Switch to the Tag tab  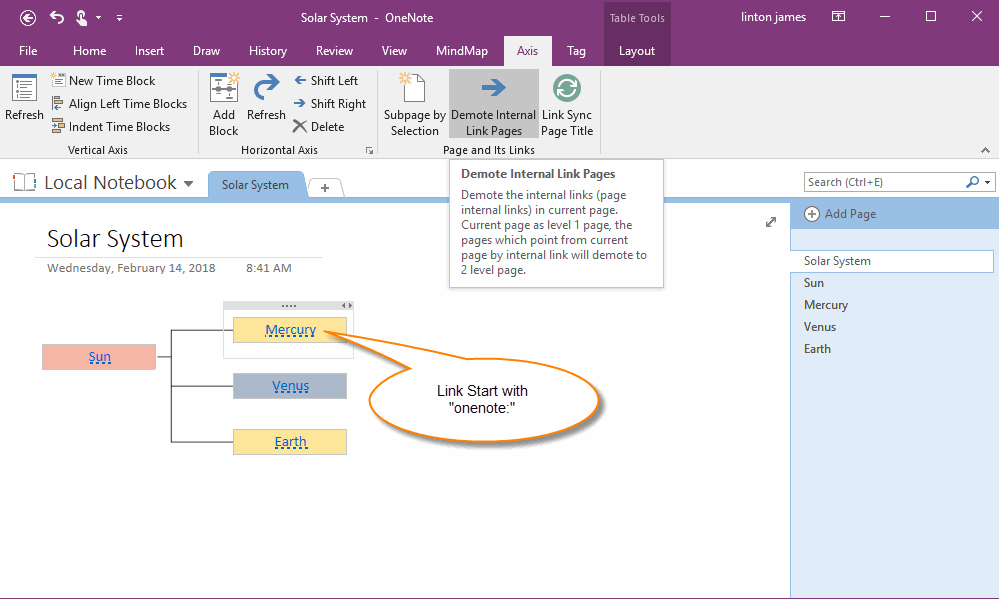tap(576, 51)
